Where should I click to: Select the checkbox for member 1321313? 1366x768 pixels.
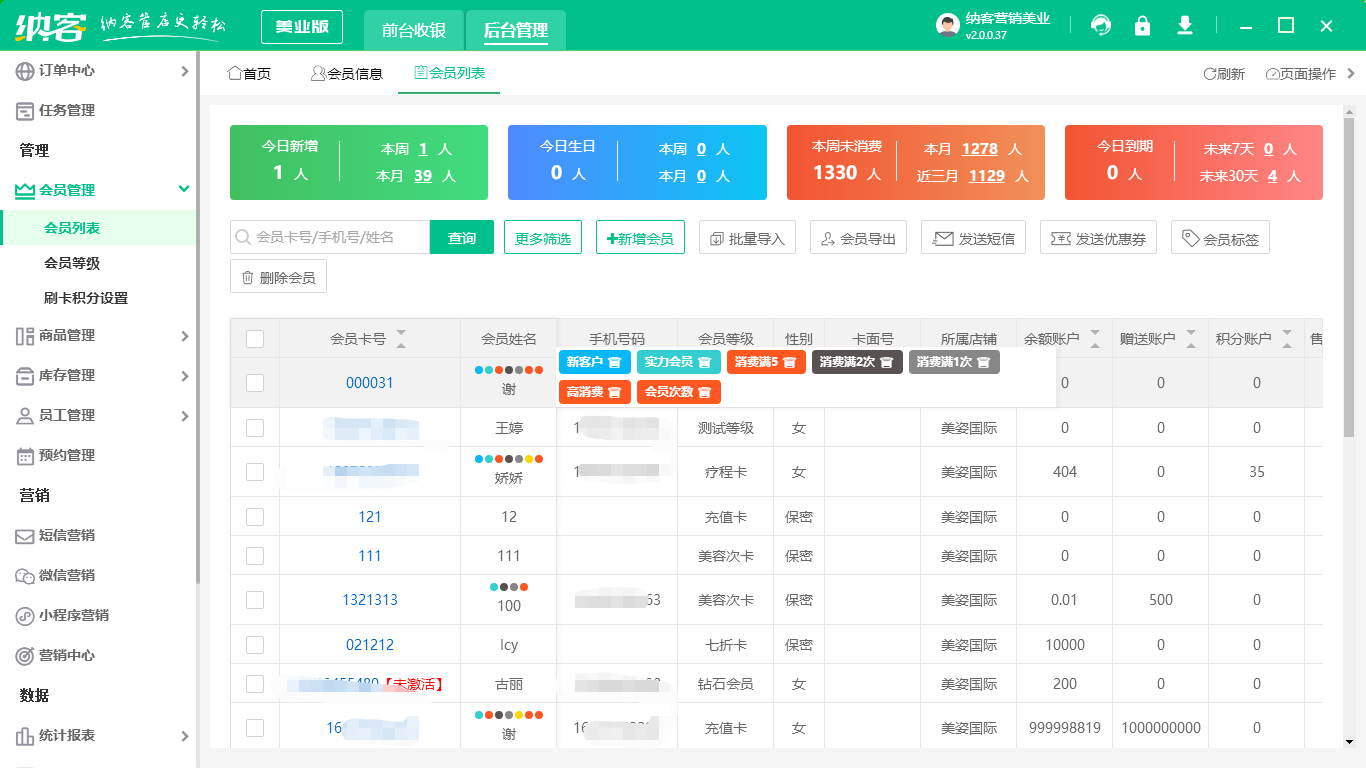(x=255, y=600)
